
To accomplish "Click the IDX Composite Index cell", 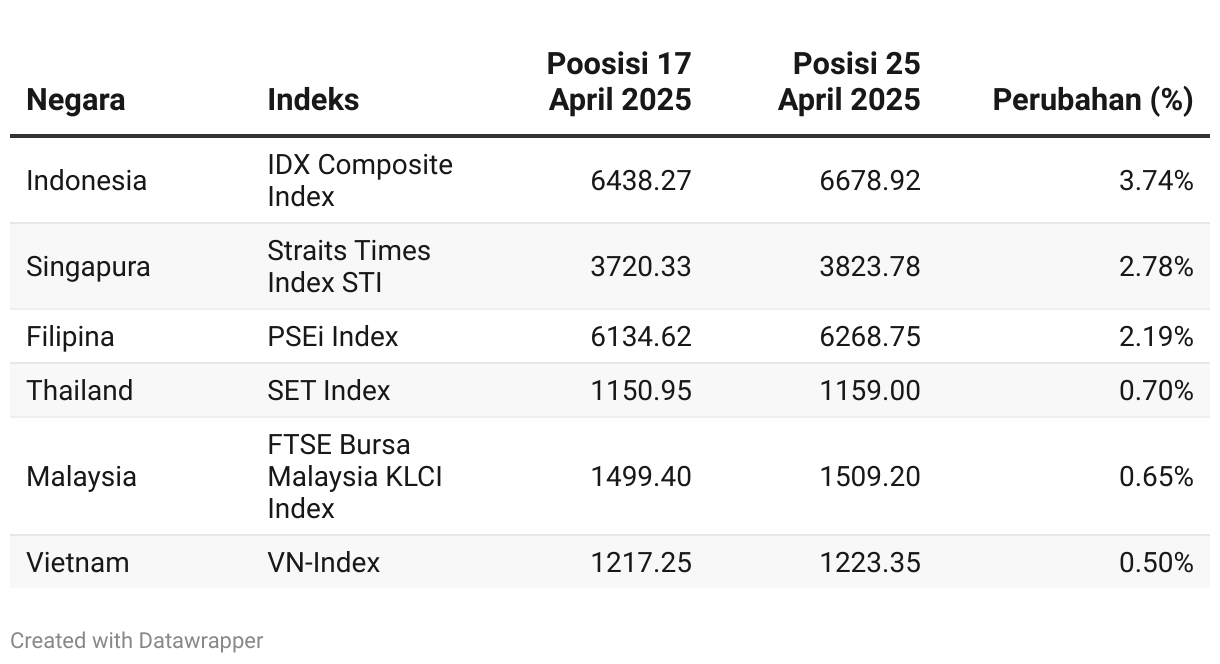I will point(359,180).
